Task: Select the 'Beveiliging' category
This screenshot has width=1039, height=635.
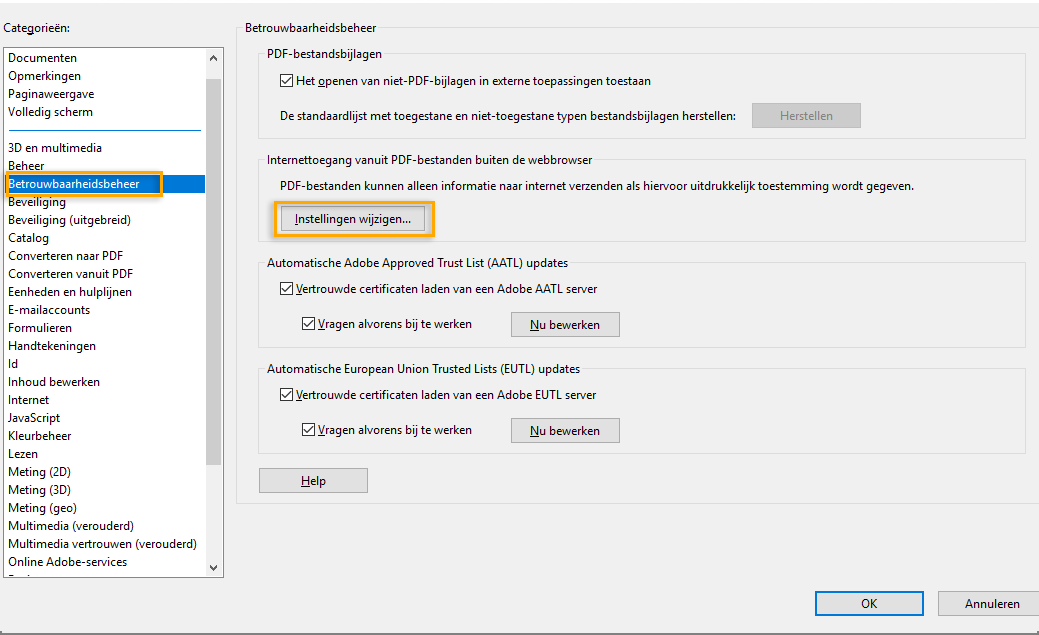Action: [x=44, y=201]
